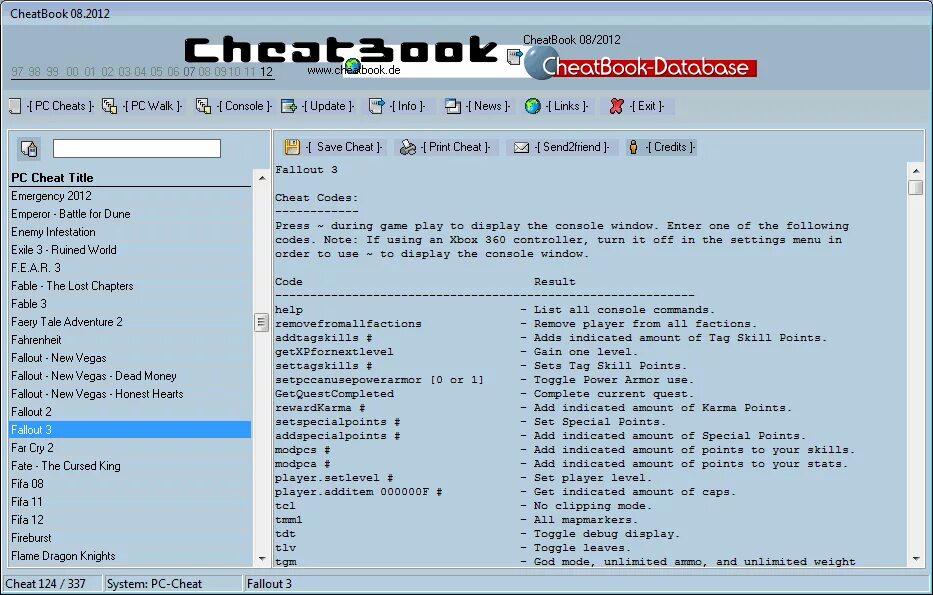
Task: Click the Update arrow icon
Action: (x=289, y=106)
